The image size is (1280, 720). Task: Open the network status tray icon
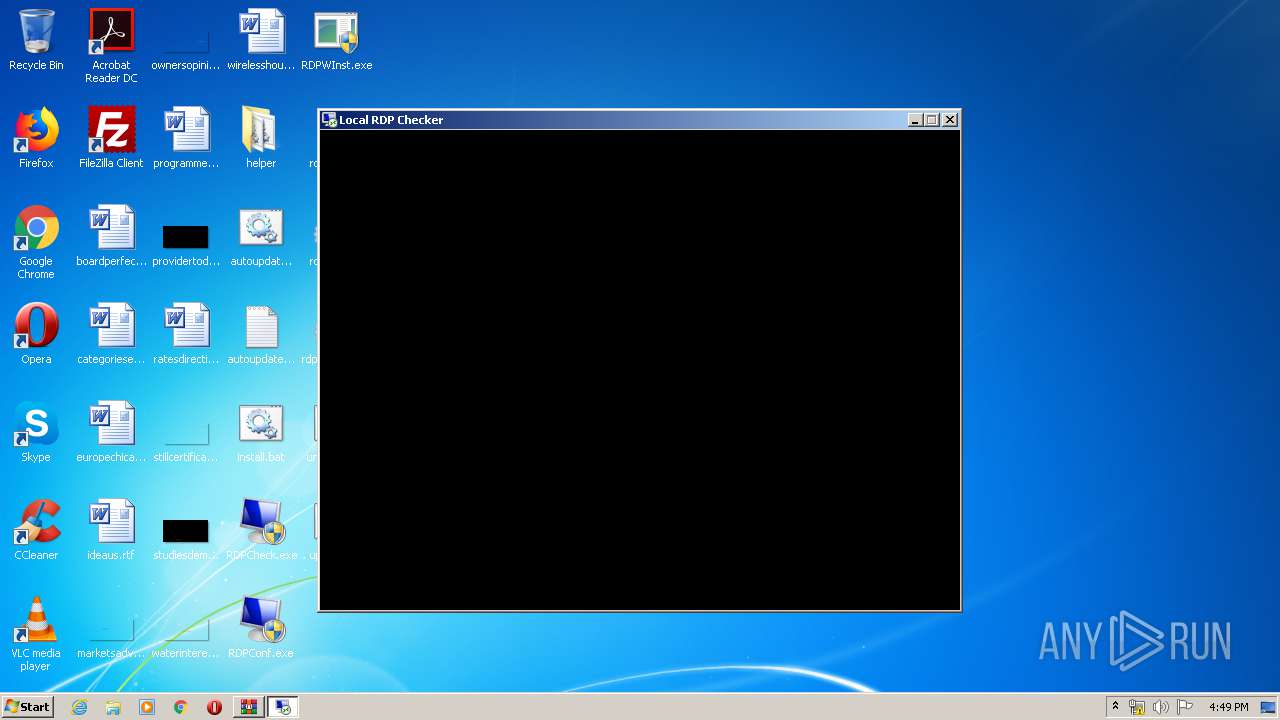[x=1137, y=707]
